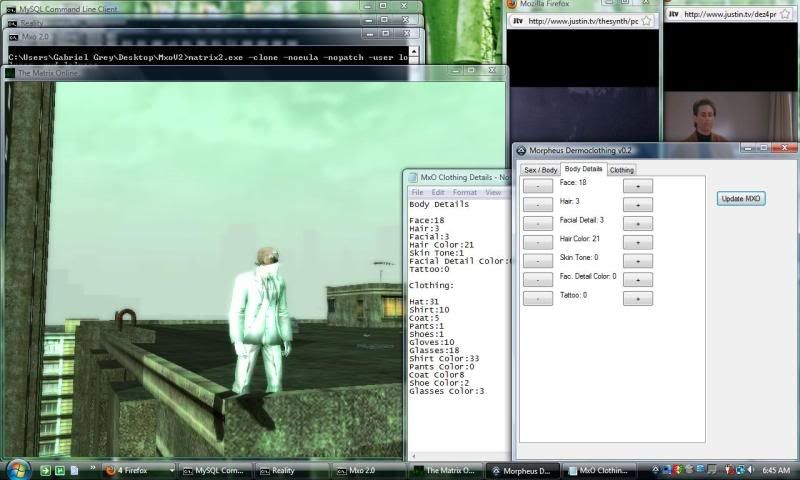Click The Matrix Online title bar icon
This screenshot has width=800, height=480.
(x=10, y=73)
